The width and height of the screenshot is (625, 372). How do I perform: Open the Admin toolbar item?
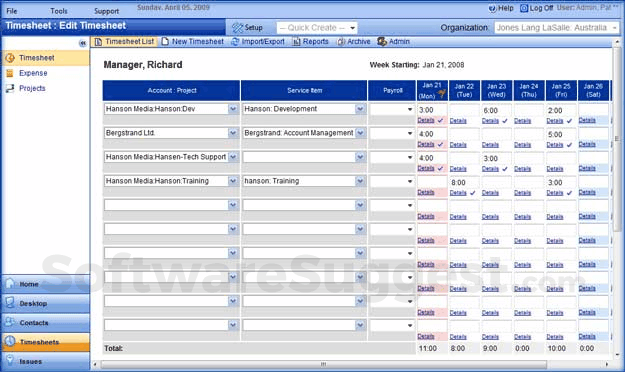[x=393, y=41]
